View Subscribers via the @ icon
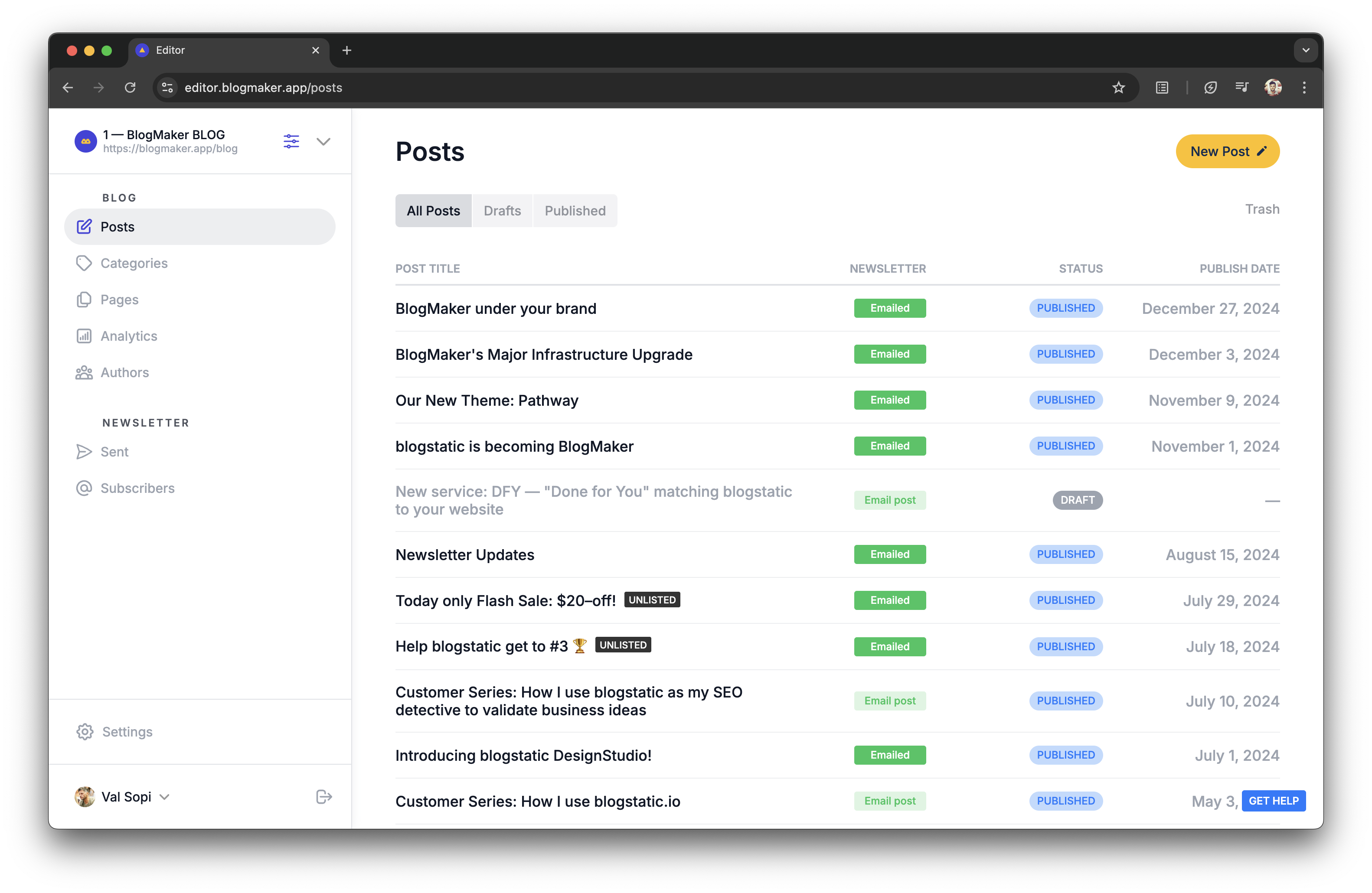Screen dimensions: 1372x893 (85, 488)
